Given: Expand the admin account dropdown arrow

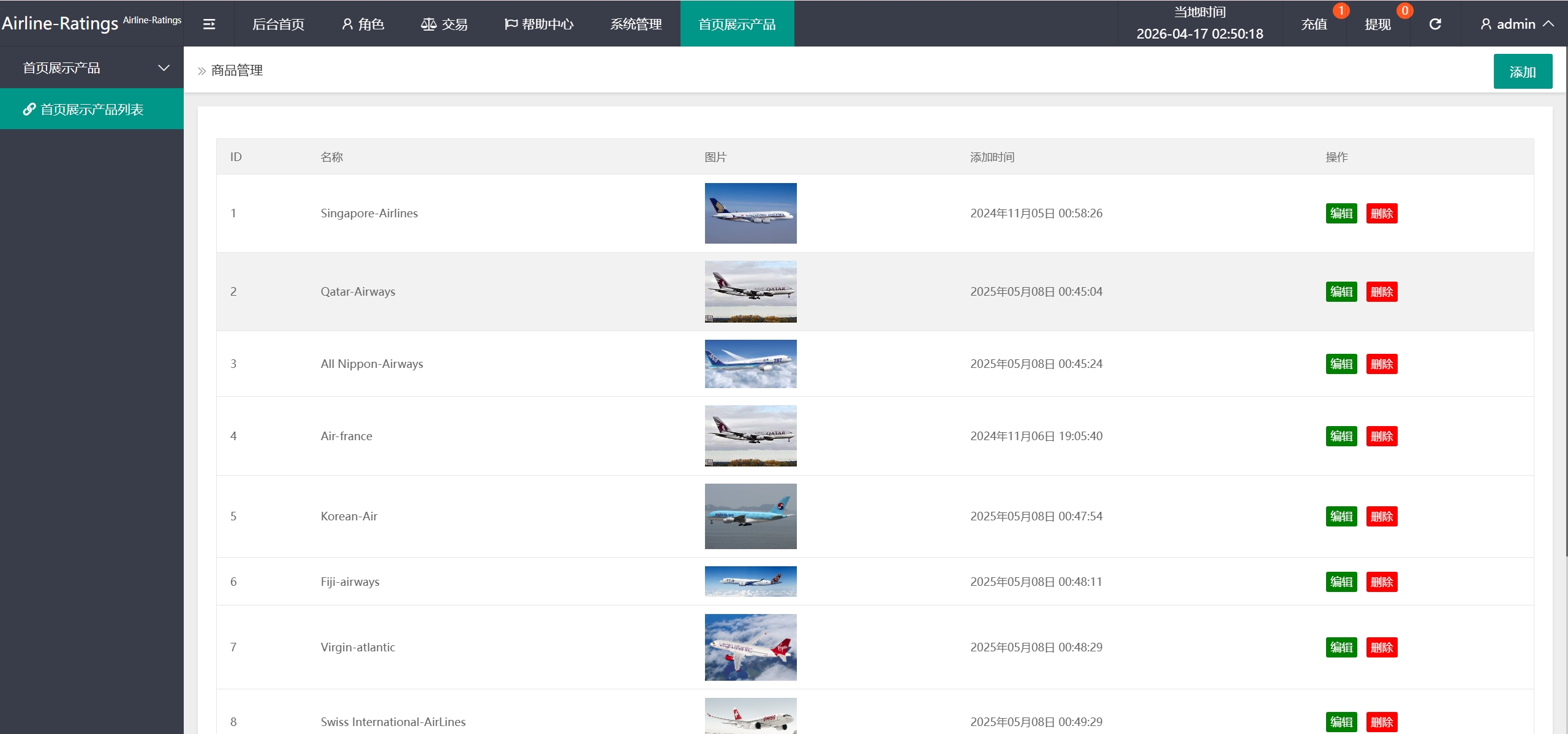Looking at the screenshot, I should [1549, 24].
